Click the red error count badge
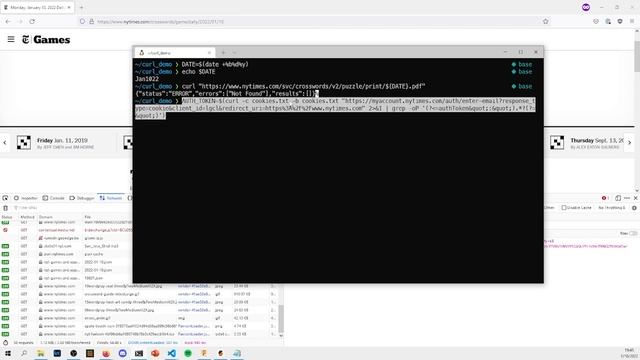Screen dimensions: 640x360 click(605, 198)
